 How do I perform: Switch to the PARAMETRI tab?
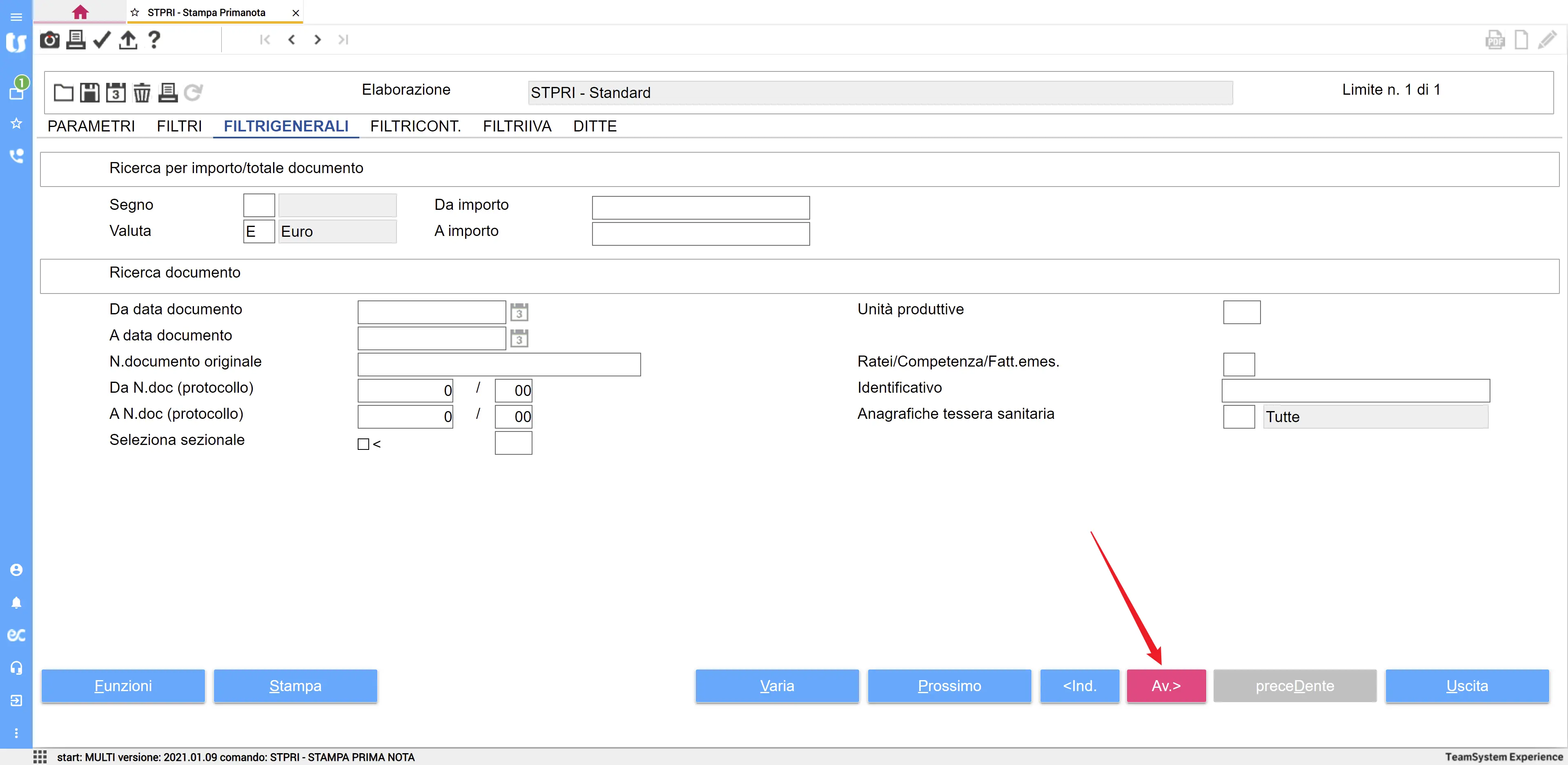(91, 126)
